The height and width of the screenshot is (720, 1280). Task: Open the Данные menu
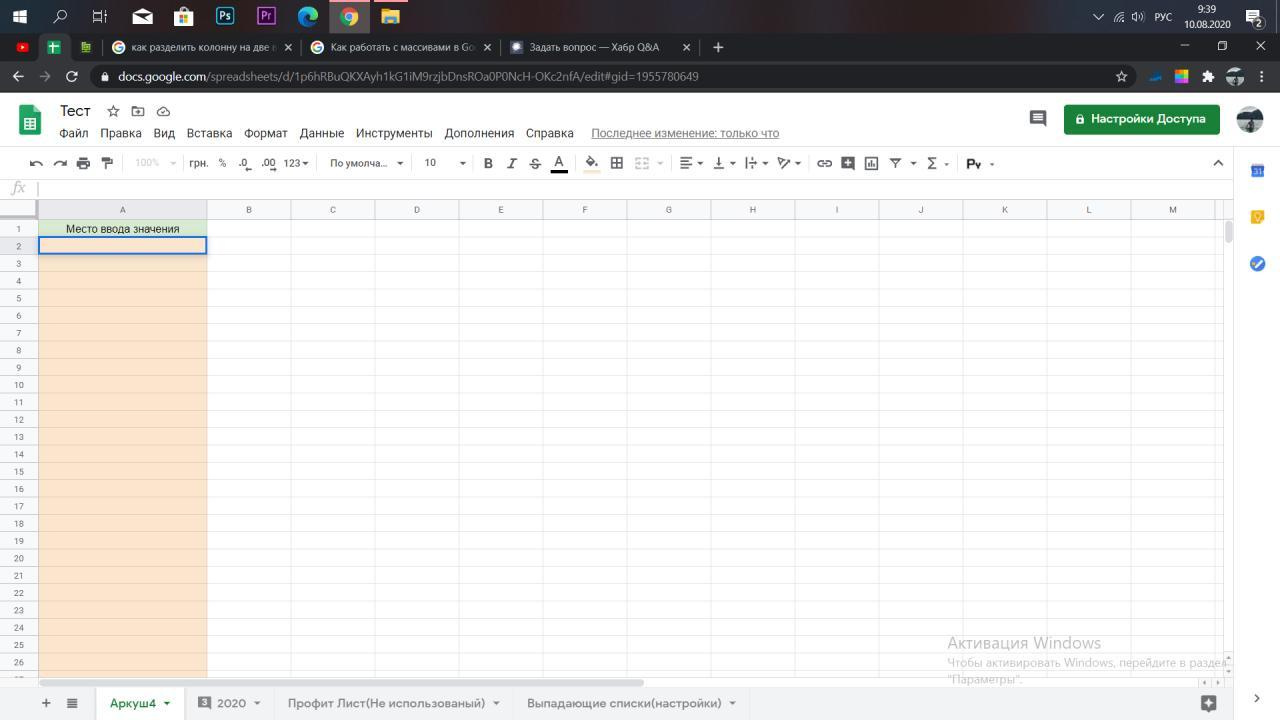point(322,133)
